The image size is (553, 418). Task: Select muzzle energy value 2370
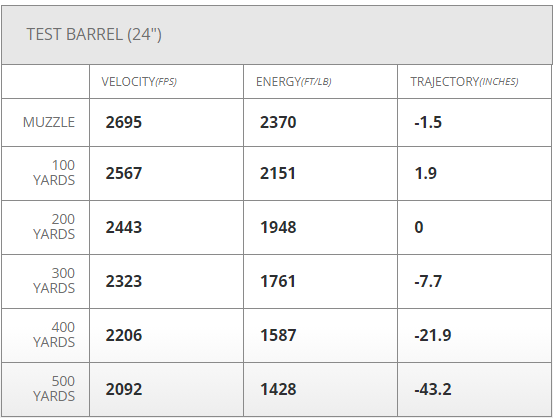(278, 122)
